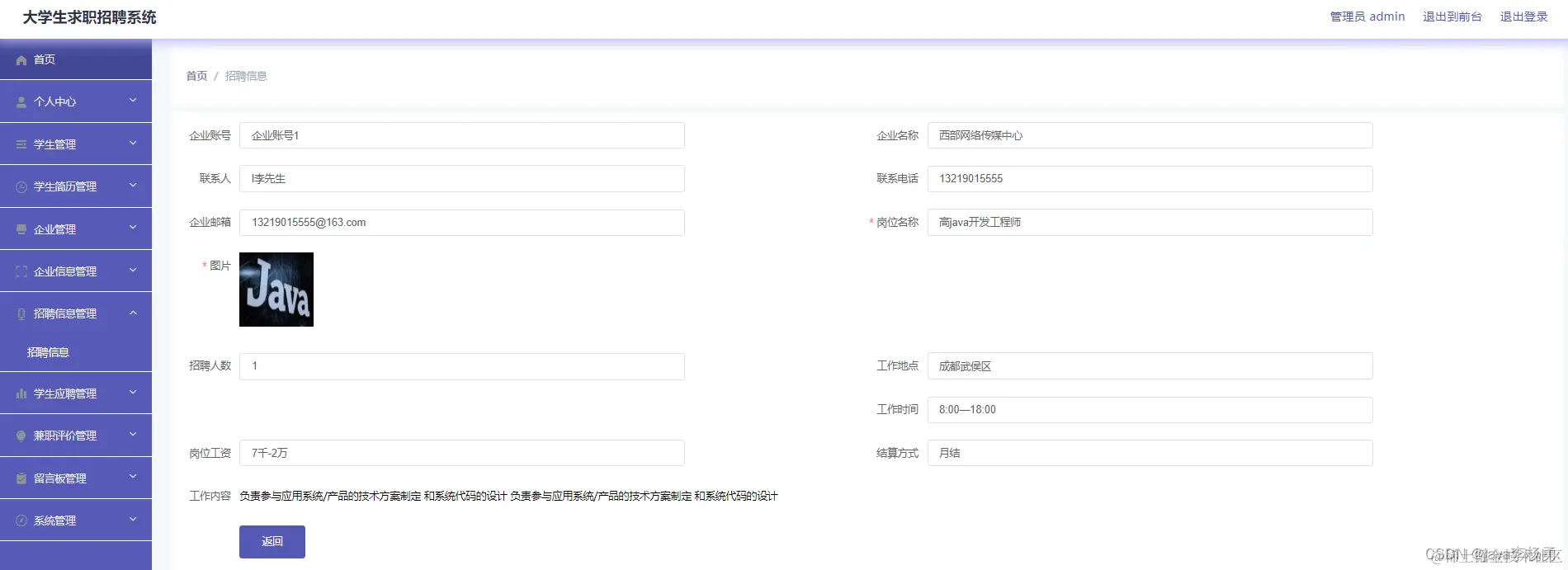Open the 学生简历管理 menu item
Screen dimensions: 1568x570
[76, 186]
